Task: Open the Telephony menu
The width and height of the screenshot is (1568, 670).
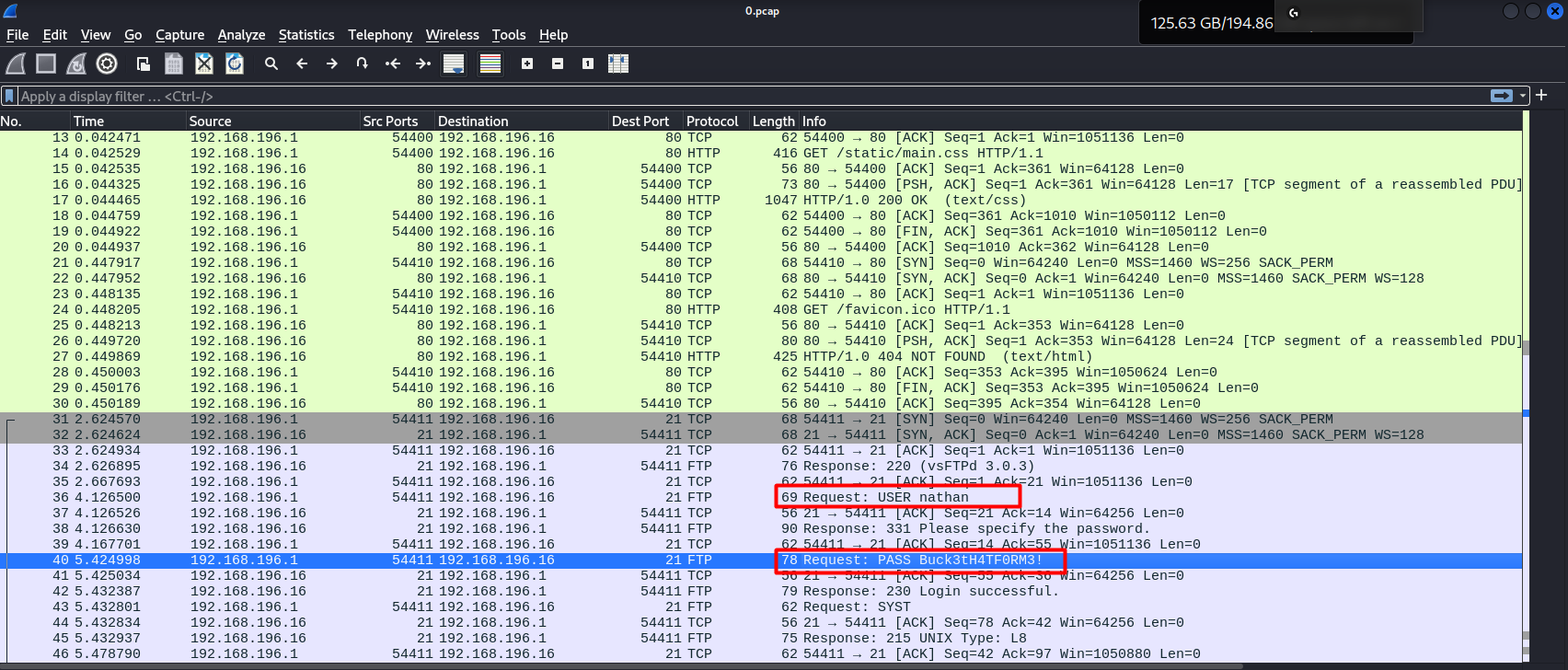Action: point(380,35)
